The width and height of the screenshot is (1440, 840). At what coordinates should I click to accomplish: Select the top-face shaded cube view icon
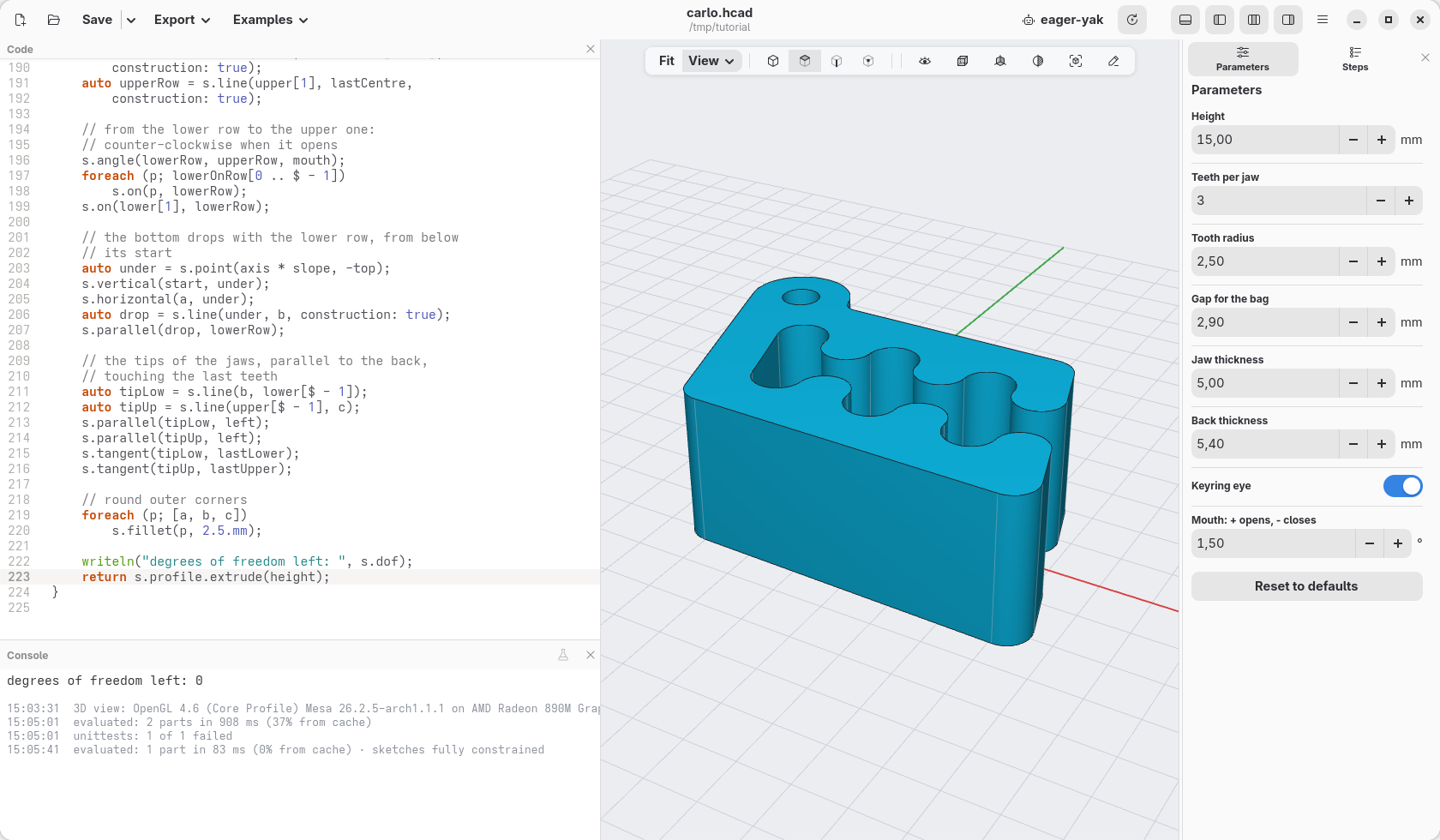point(805,61)
